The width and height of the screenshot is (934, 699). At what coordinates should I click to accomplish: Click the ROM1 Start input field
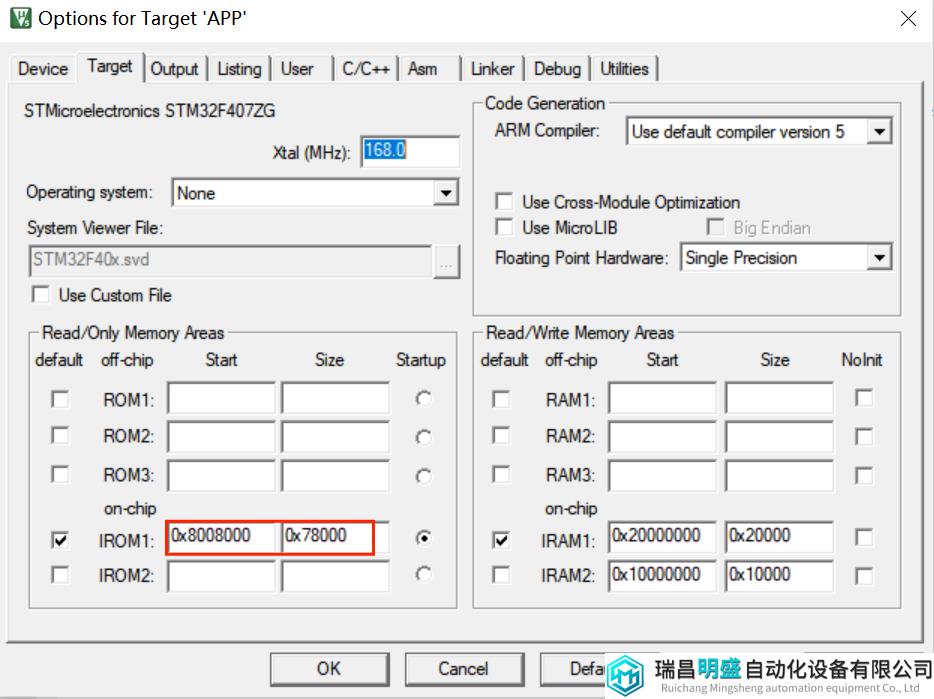222,398
